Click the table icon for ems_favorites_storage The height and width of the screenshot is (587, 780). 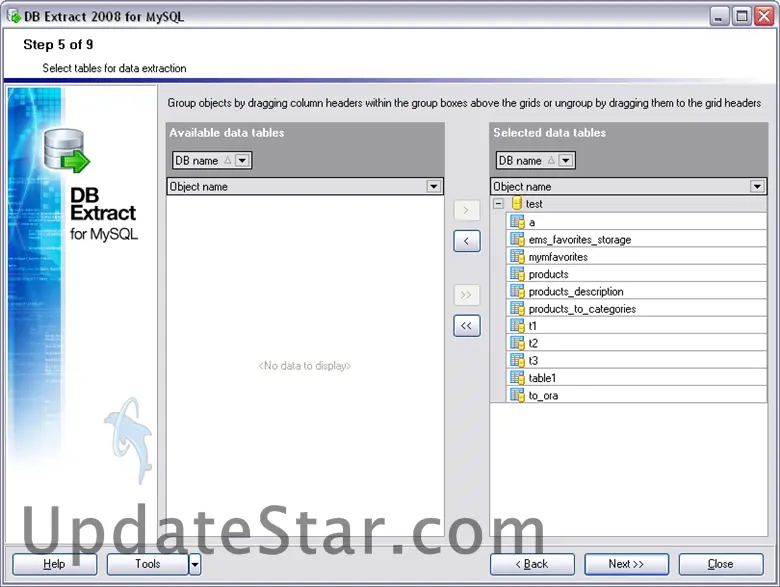click(517, 239)
